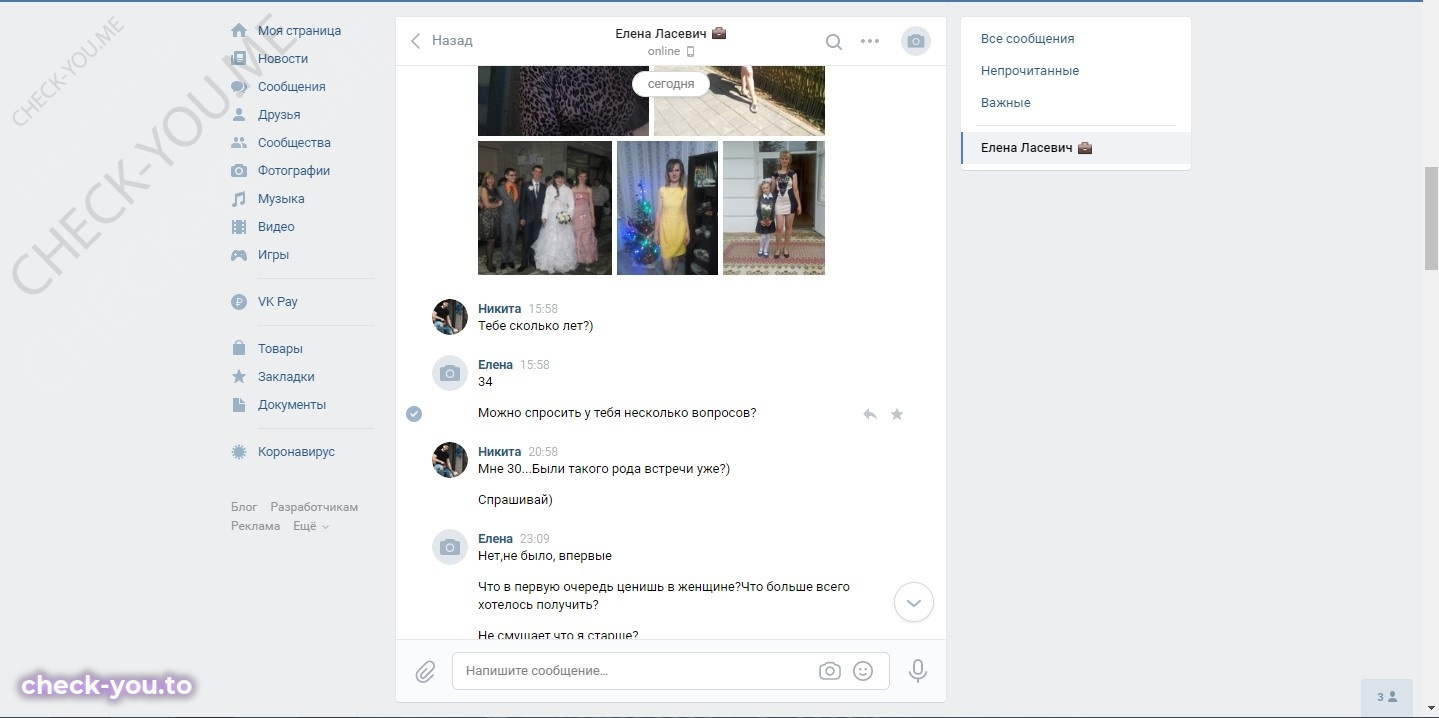
Task: Open the Друзья friends icon
Action: point(239,115)
